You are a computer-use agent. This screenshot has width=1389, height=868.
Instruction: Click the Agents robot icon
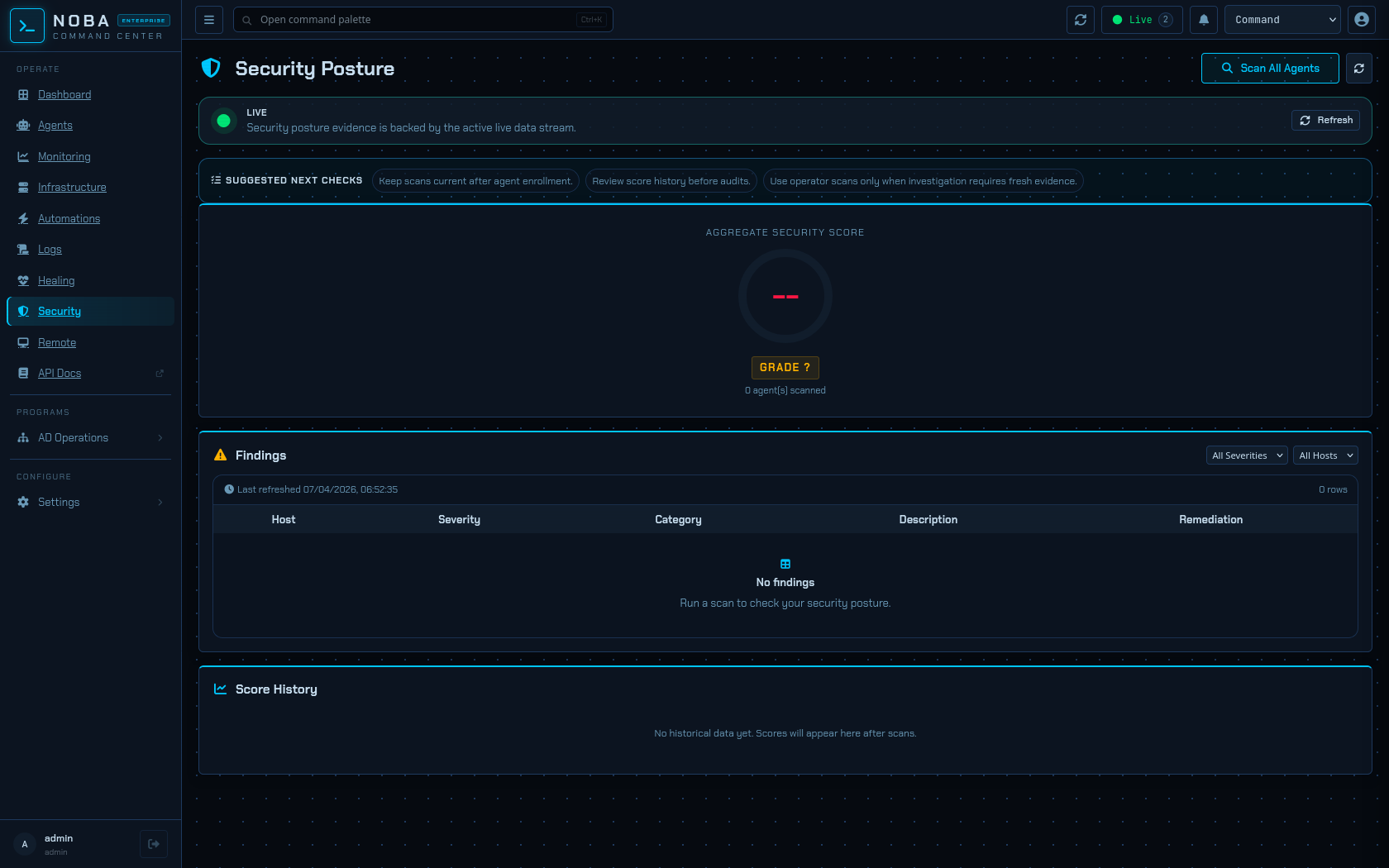pos(23,126)
